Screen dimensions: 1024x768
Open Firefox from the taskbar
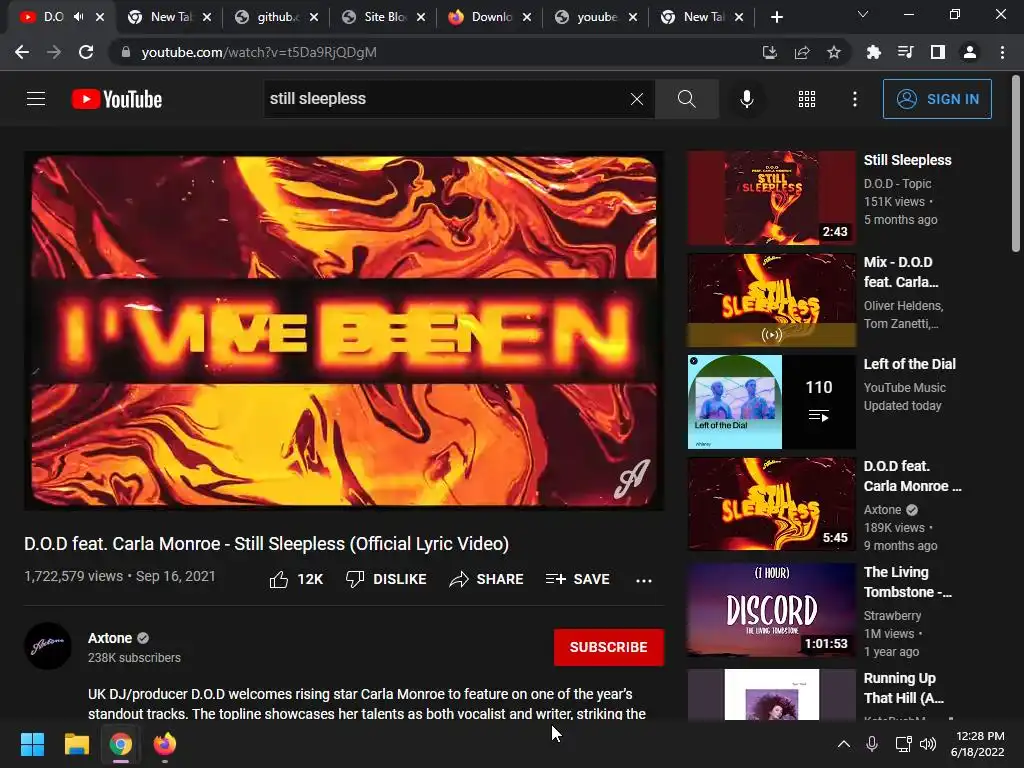click(165, 744)
